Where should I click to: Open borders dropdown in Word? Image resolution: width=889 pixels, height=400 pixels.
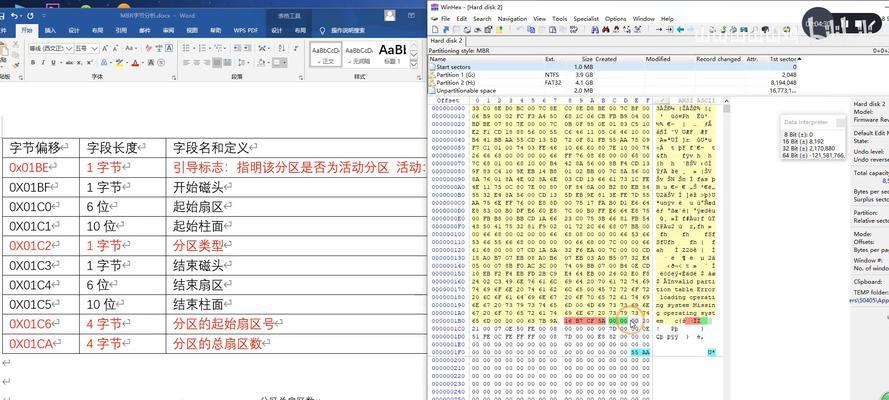[282, 62]
